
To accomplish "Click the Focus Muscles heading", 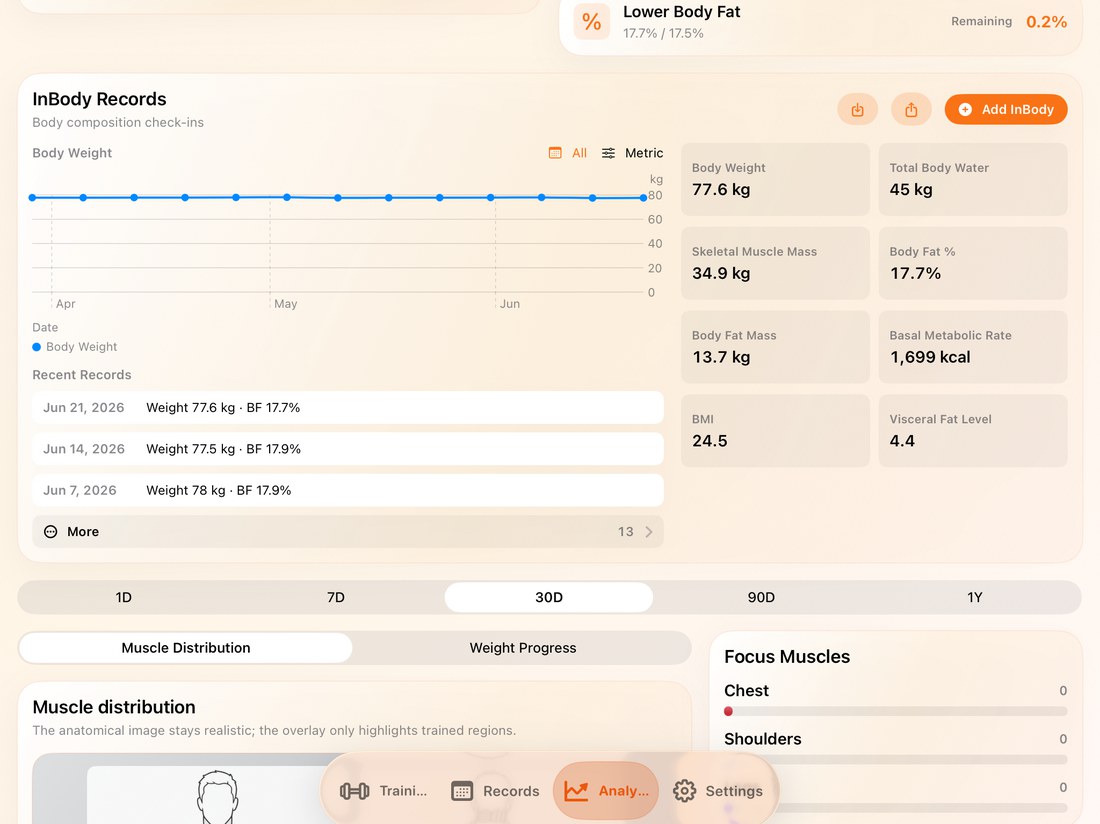I will [786, 656].
